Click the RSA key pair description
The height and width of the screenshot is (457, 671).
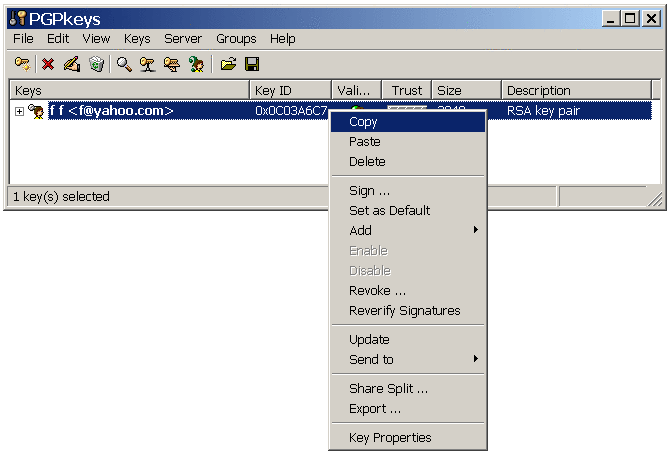[x=543, y=111]
